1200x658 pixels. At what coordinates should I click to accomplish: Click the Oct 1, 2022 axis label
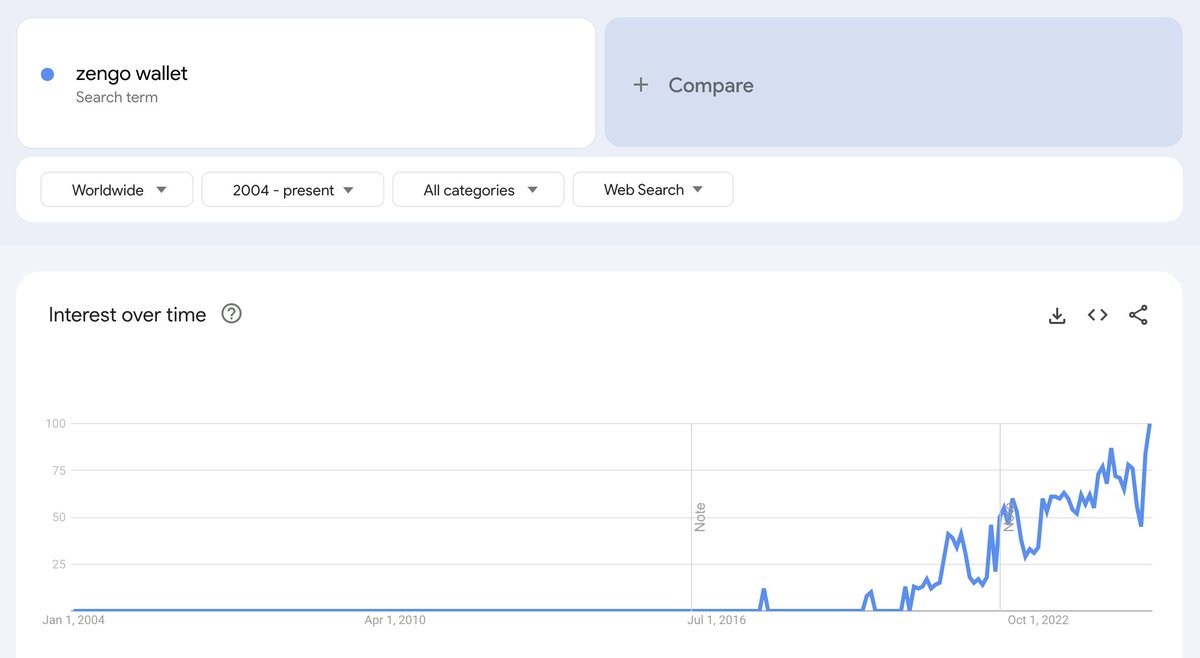tap(1038, 620)
